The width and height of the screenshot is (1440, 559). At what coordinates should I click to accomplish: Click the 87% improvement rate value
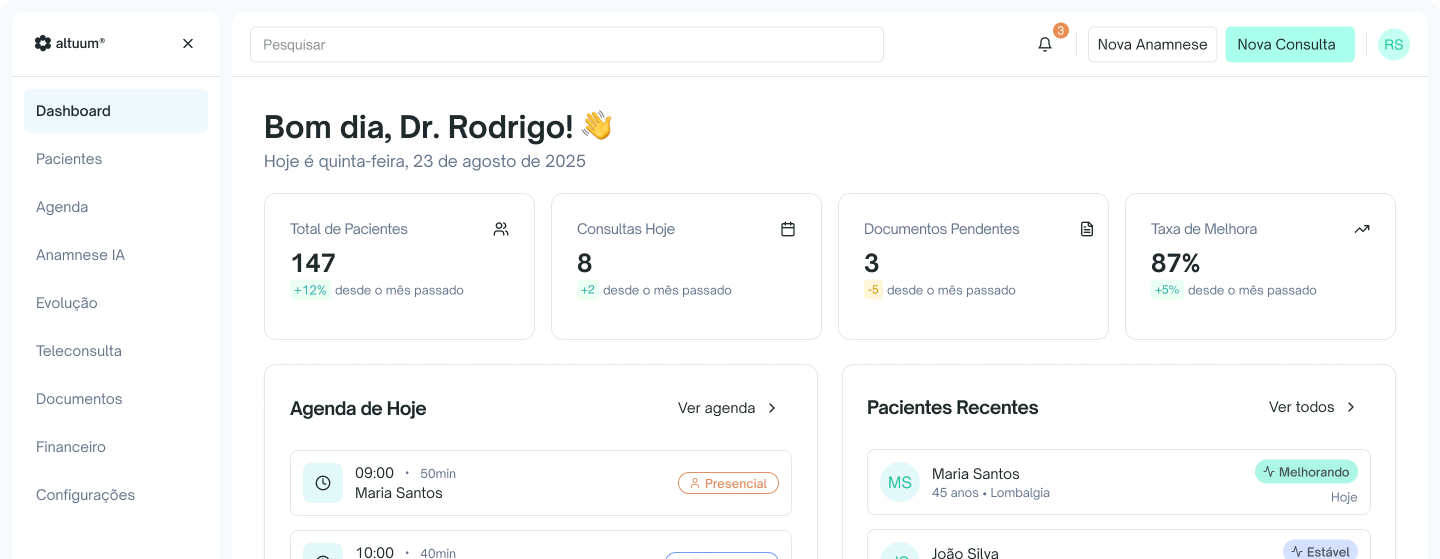coord(1176,263)
